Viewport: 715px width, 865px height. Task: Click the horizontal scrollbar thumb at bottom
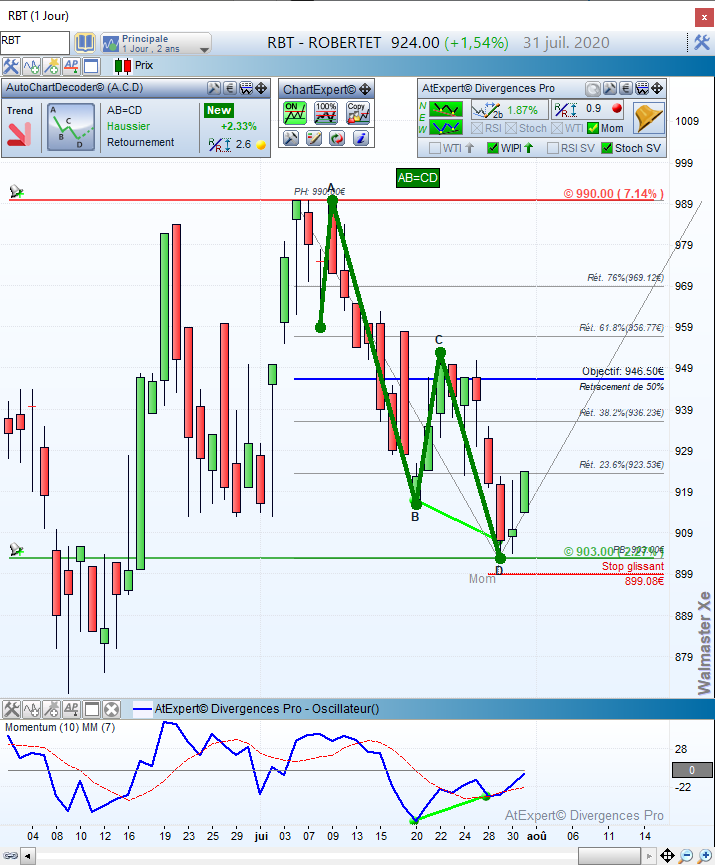(609, 856)
